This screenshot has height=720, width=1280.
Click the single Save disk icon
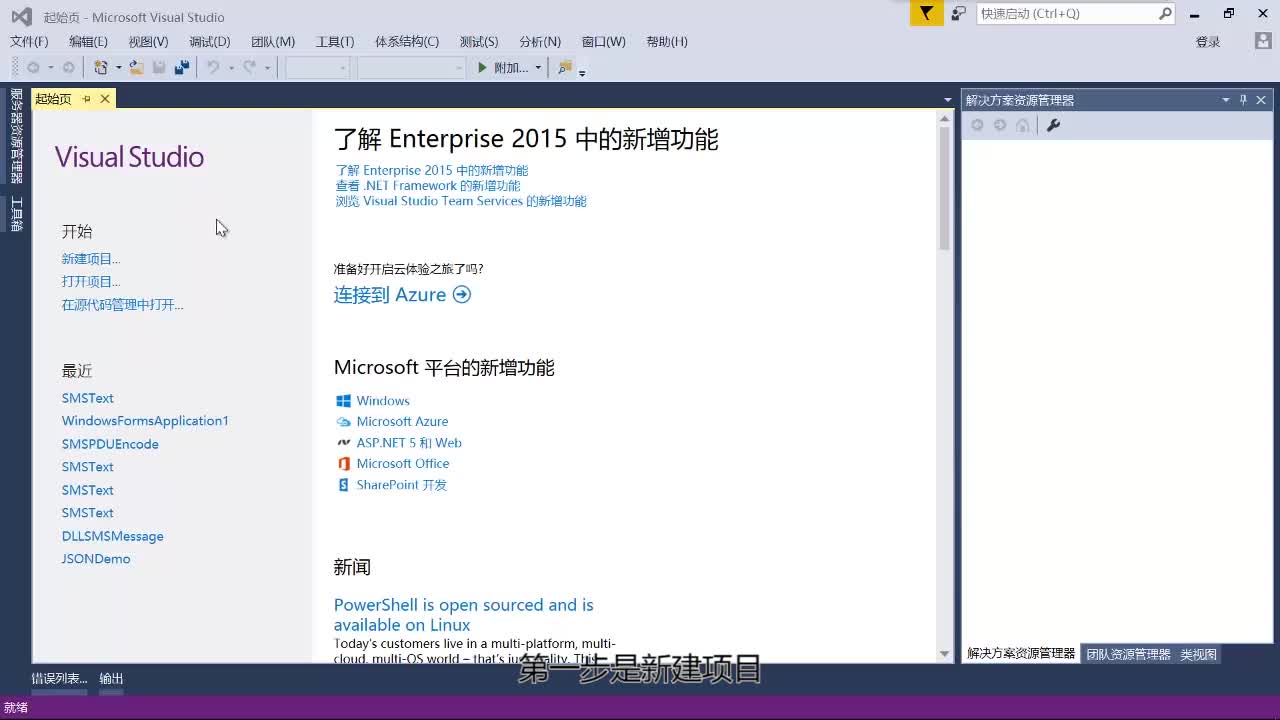click(159, 67)
